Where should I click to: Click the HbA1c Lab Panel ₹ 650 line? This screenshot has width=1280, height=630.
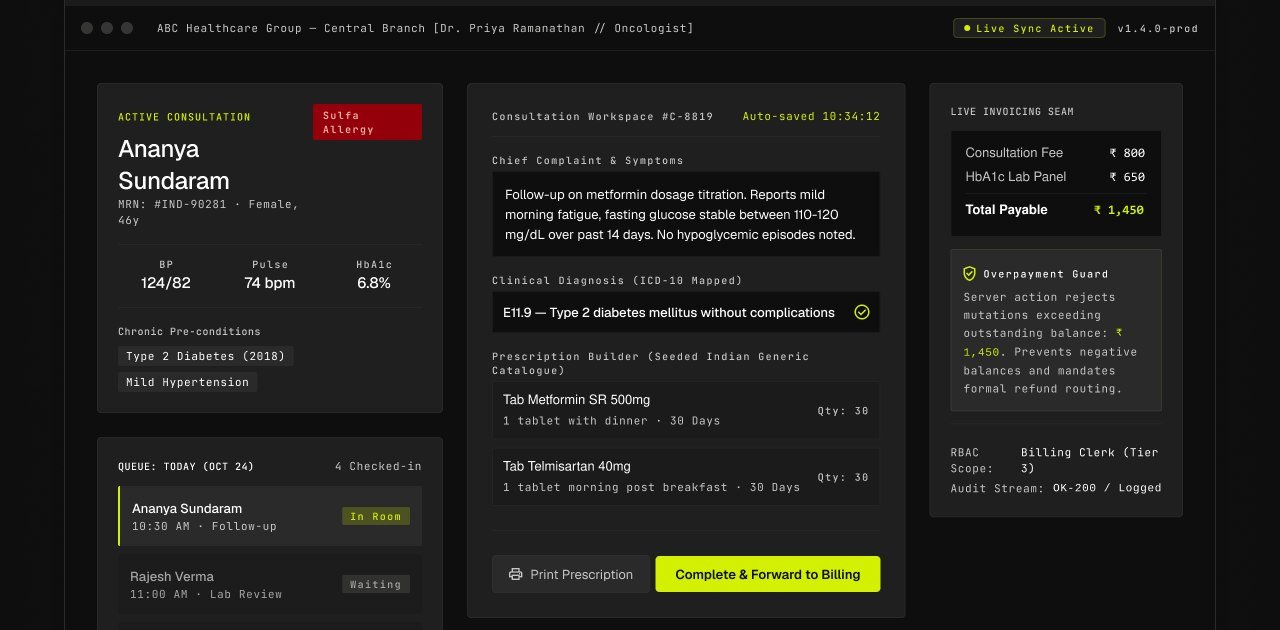(1055, 177)
